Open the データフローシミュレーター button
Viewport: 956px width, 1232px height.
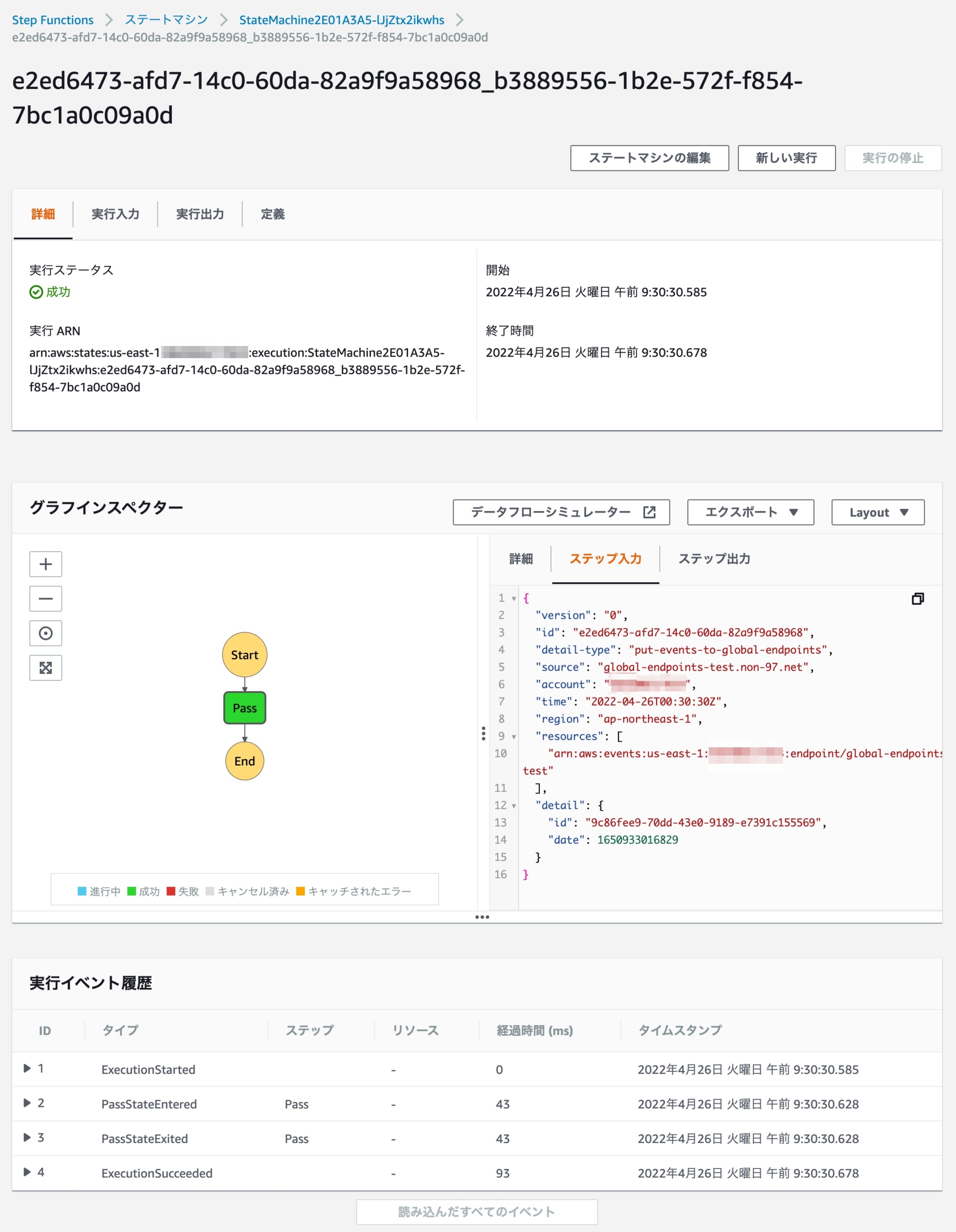[x=561, y=512]
